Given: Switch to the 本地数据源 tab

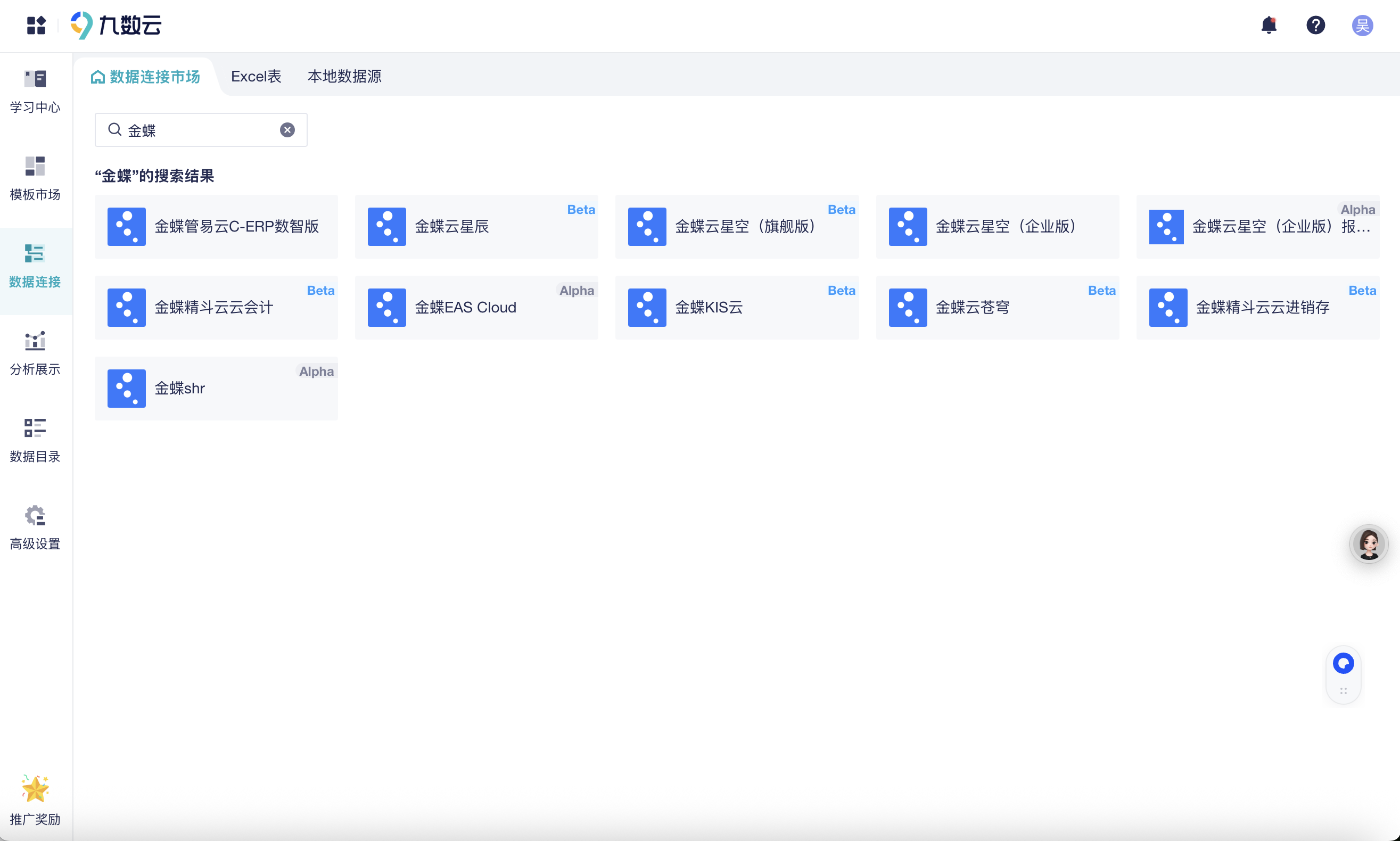Looking at the screenshot, I should pos(344,76).
